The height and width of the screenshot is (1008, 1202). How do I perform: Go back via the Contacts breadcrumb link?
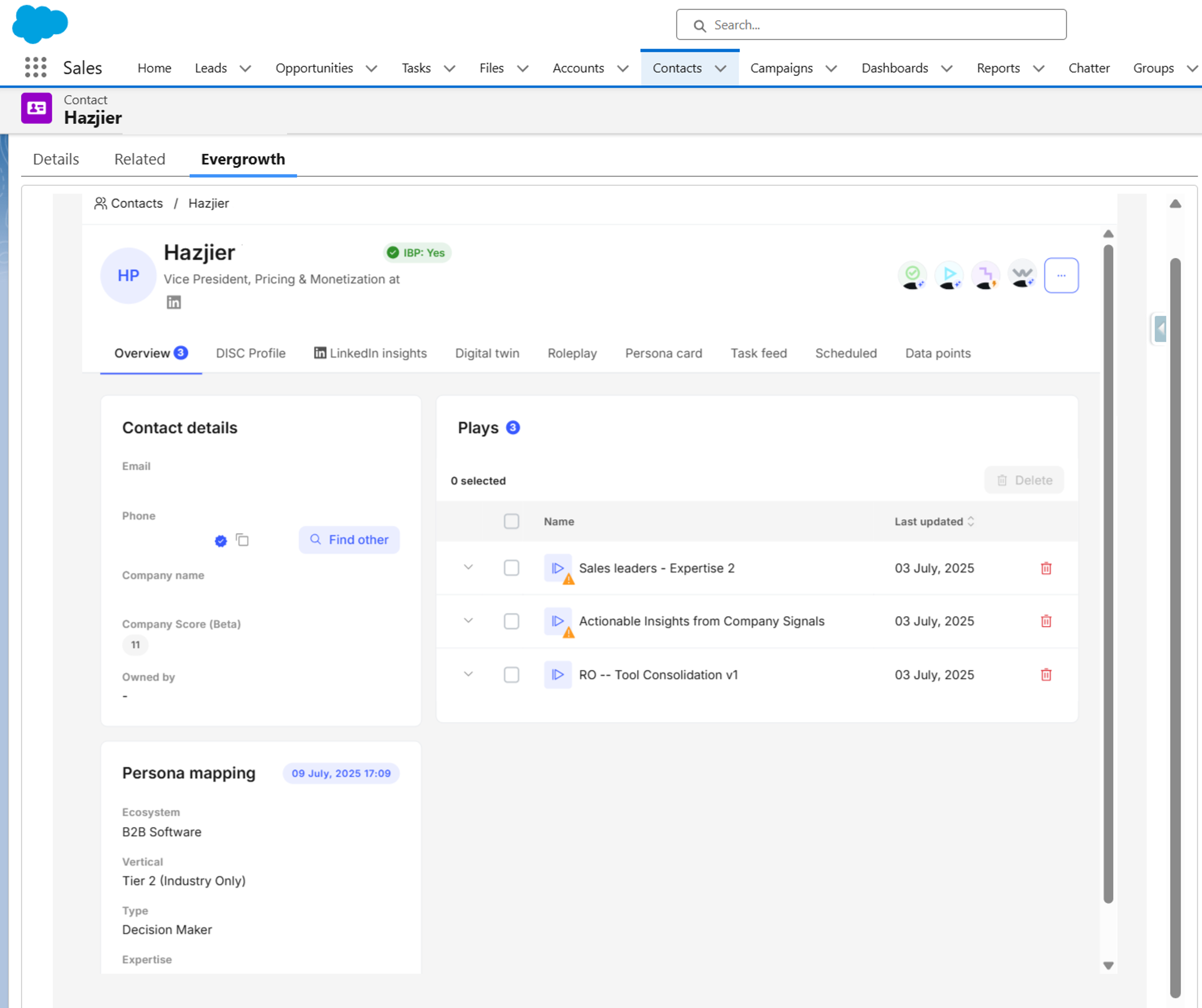coord(136,203)
